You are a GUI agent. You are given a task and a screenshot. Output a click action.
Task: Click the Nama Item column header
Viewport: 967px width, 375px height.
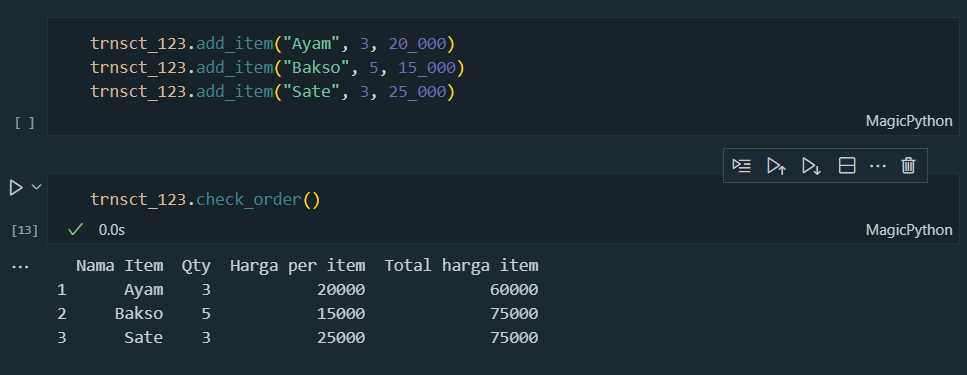coord(120,266)
